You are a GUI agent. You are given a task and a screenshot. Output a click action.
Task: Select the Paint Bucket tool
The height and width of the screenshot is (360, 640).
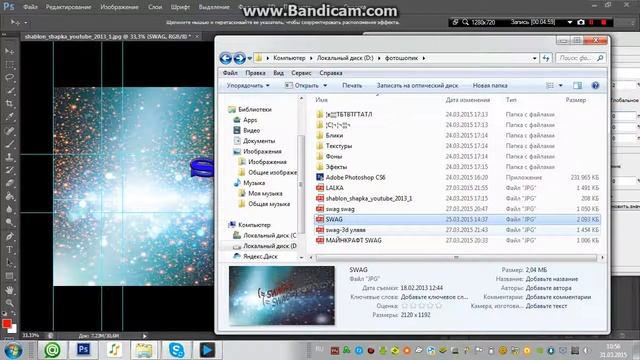coord(9,196)
